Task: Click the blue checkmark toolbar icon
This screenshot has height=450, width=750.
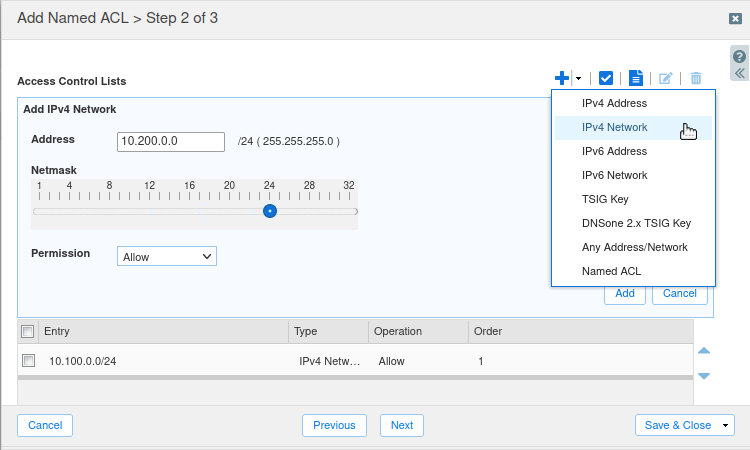Action: (605, 78)
